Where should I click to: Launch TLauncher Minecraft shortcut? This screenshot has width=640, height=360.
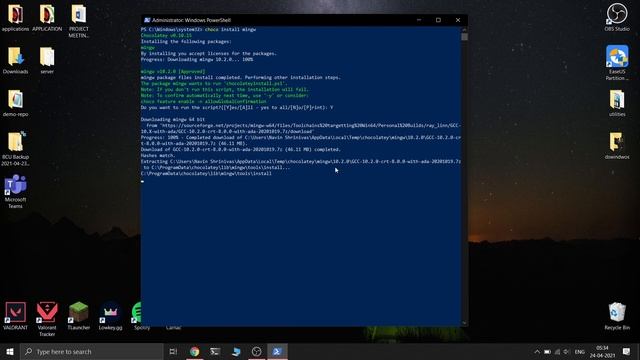pyautogui.click(x=78, y=316)
